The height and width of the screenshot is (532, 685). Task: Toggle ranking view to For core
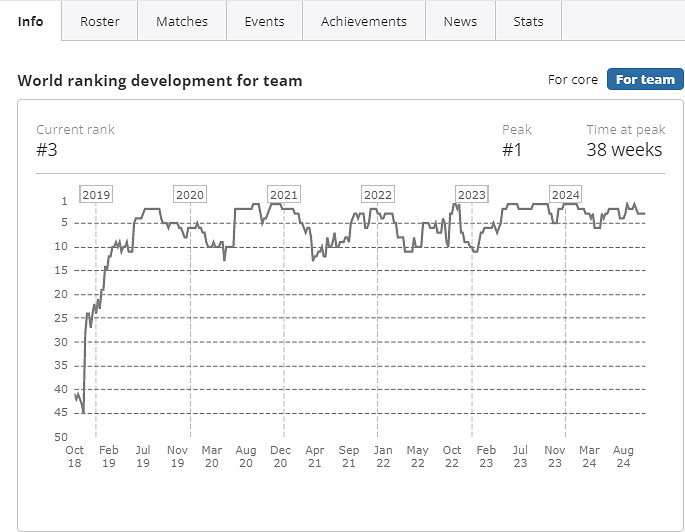tap(573, 79)
